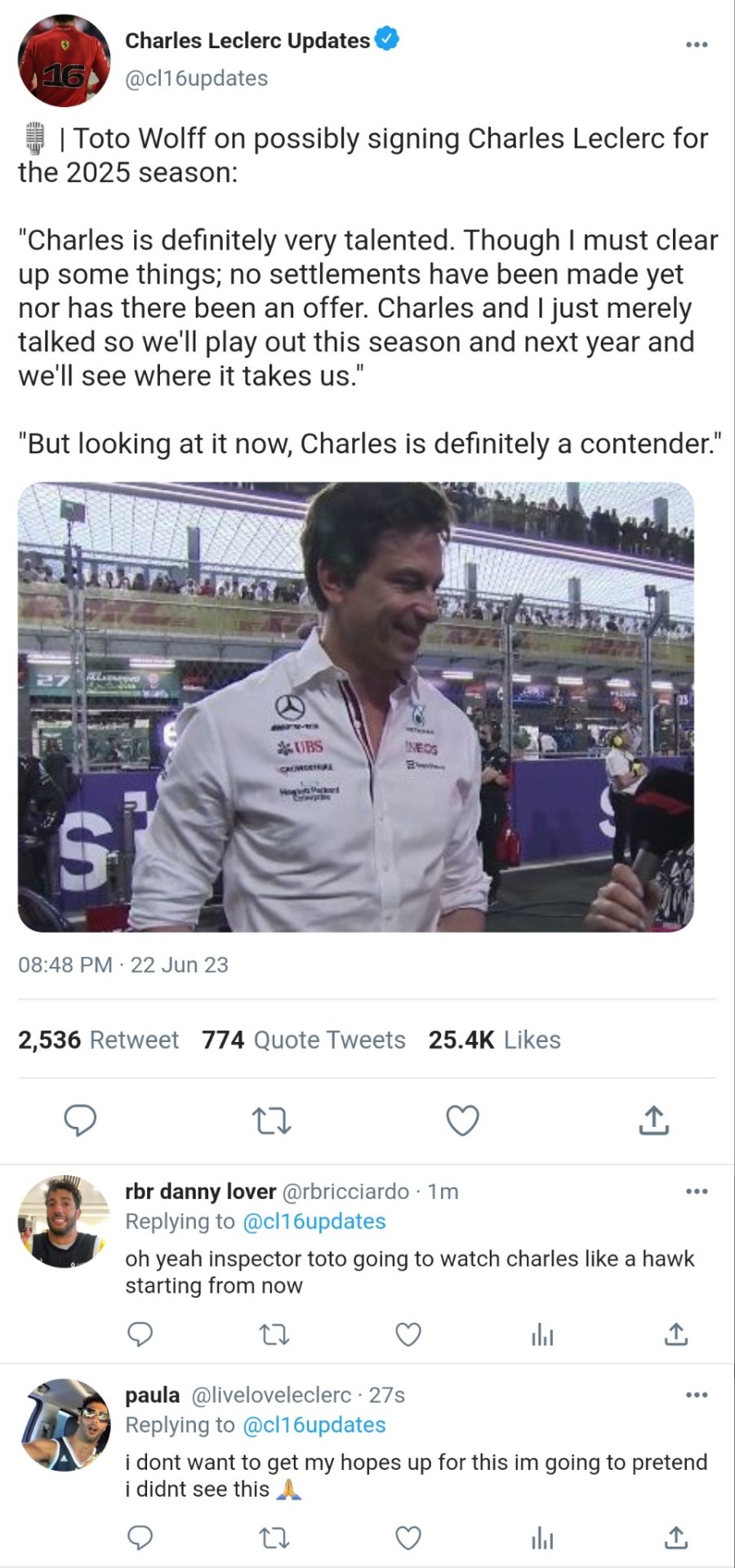View the 2,536 Retweet list

(x=98, y=1040)
